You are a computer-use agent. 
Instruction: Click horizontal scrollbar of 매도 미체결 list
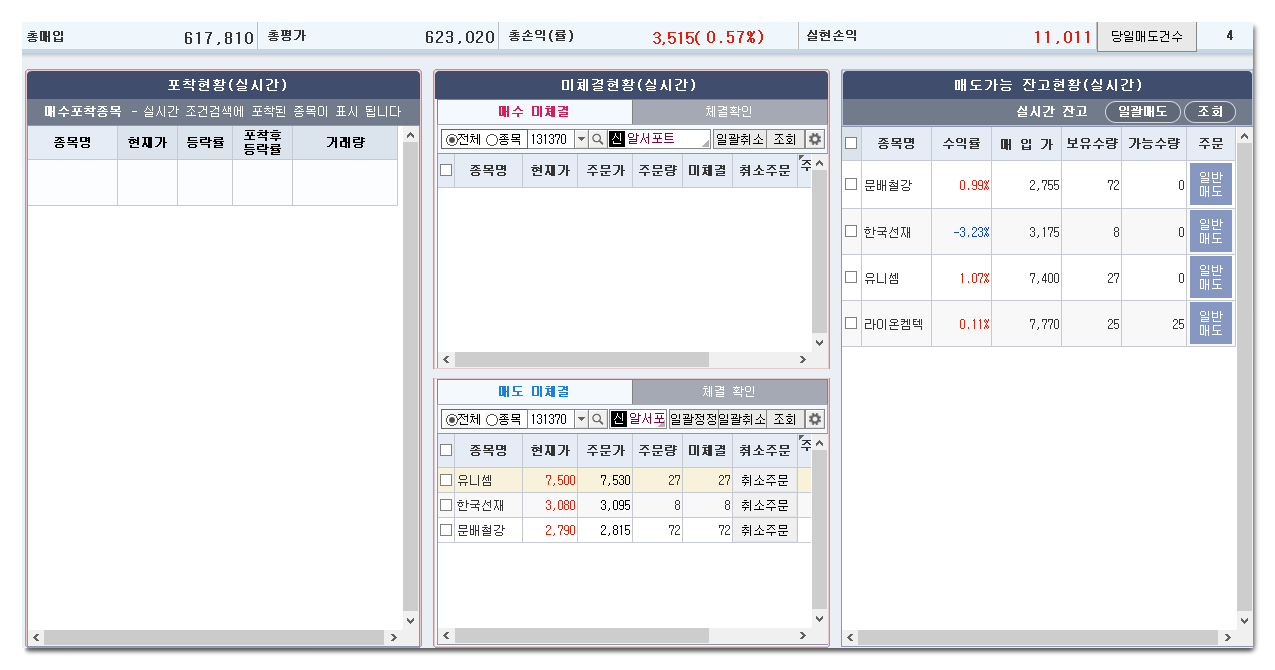[x=581, y=635]
